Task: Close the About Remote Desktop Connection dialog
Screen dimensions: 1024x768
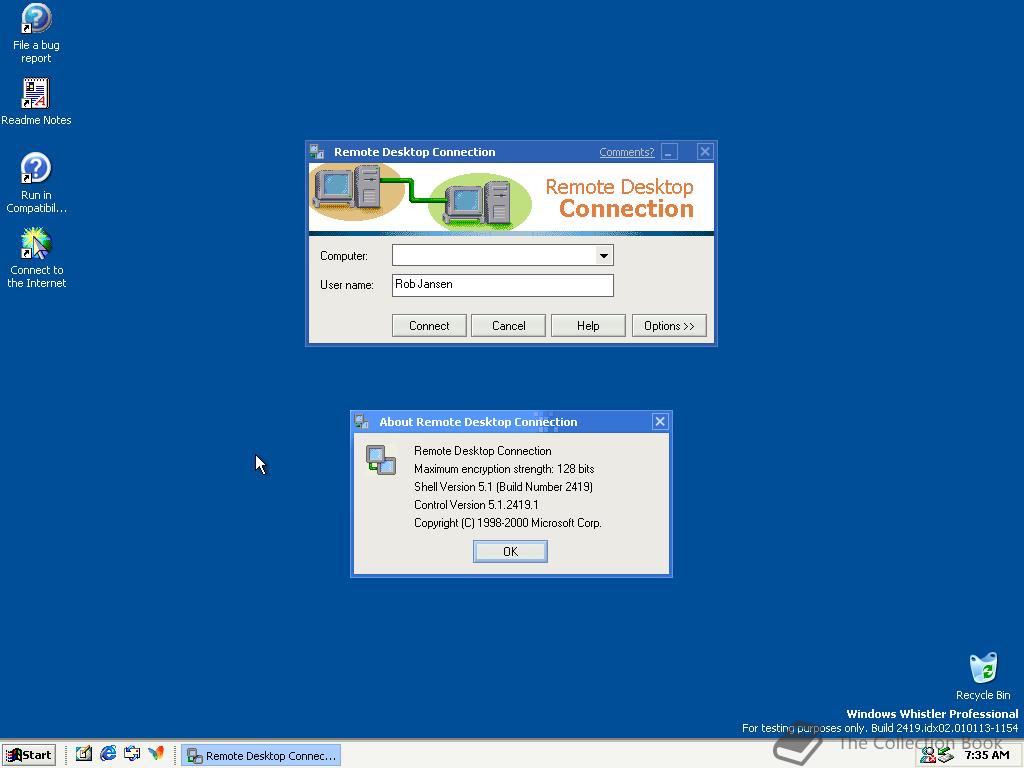Action: tap(660, 421)
